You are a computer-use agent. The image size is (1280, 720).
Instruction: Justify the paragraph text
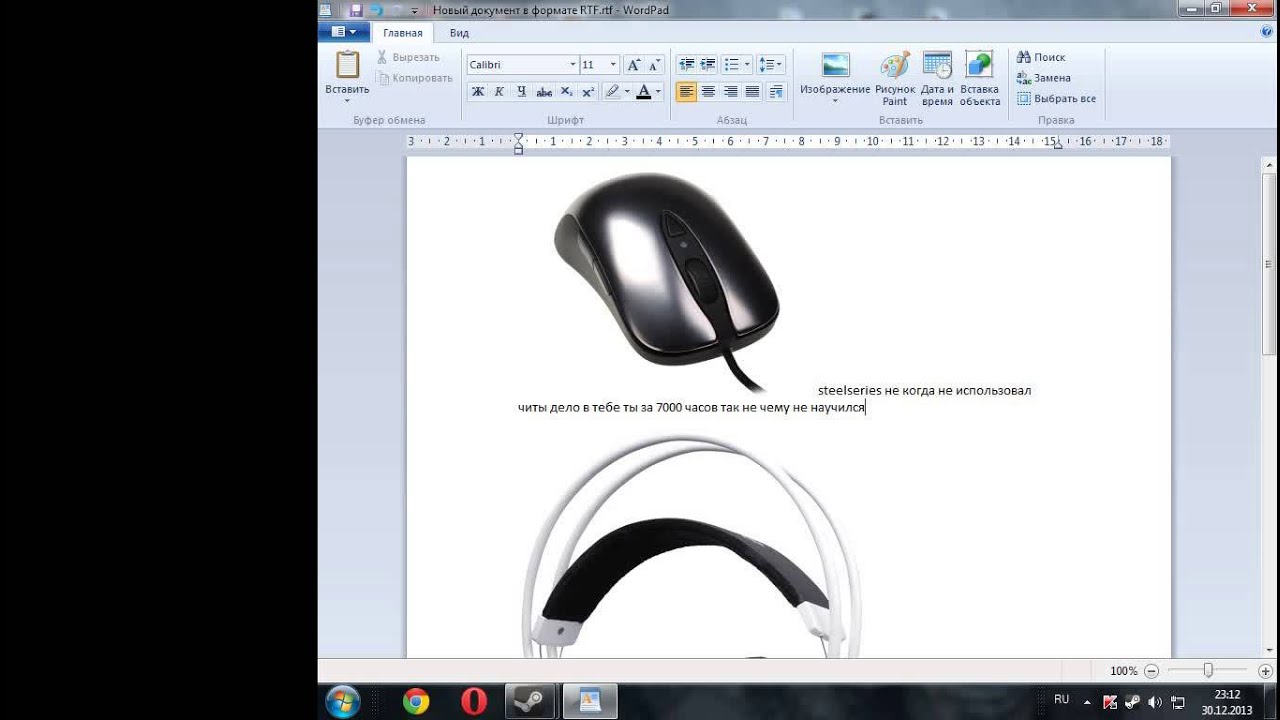coord(752,92)
